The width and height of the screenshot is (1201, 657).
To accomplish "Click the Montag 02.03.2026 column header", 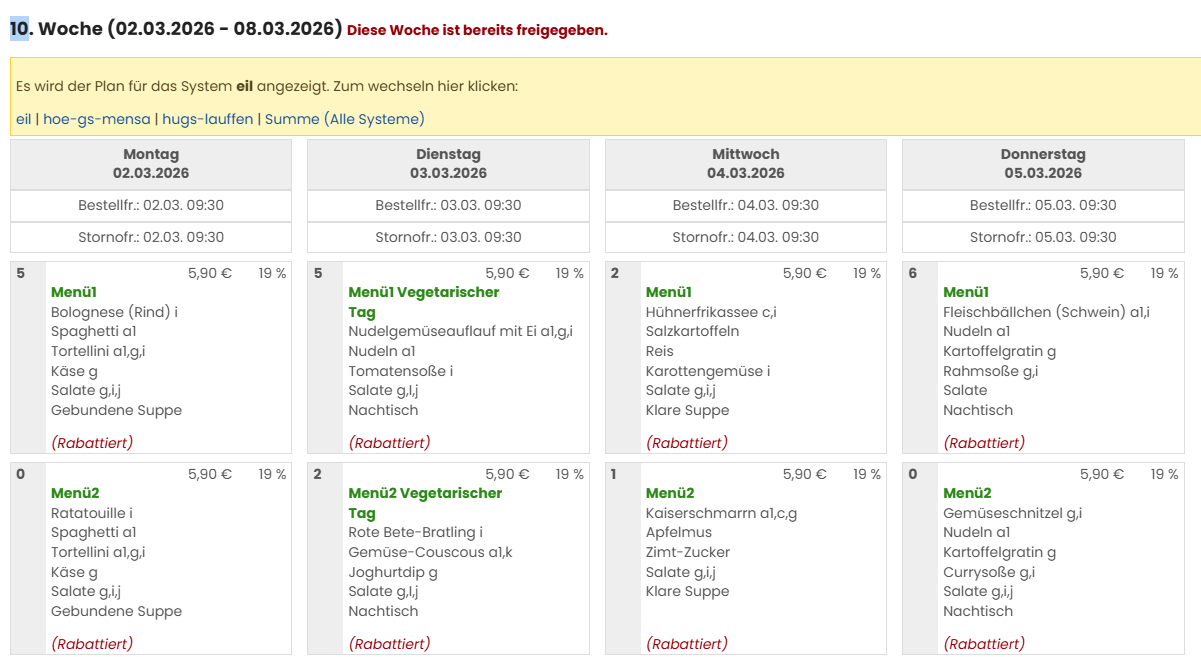I will tap(151, 164).
